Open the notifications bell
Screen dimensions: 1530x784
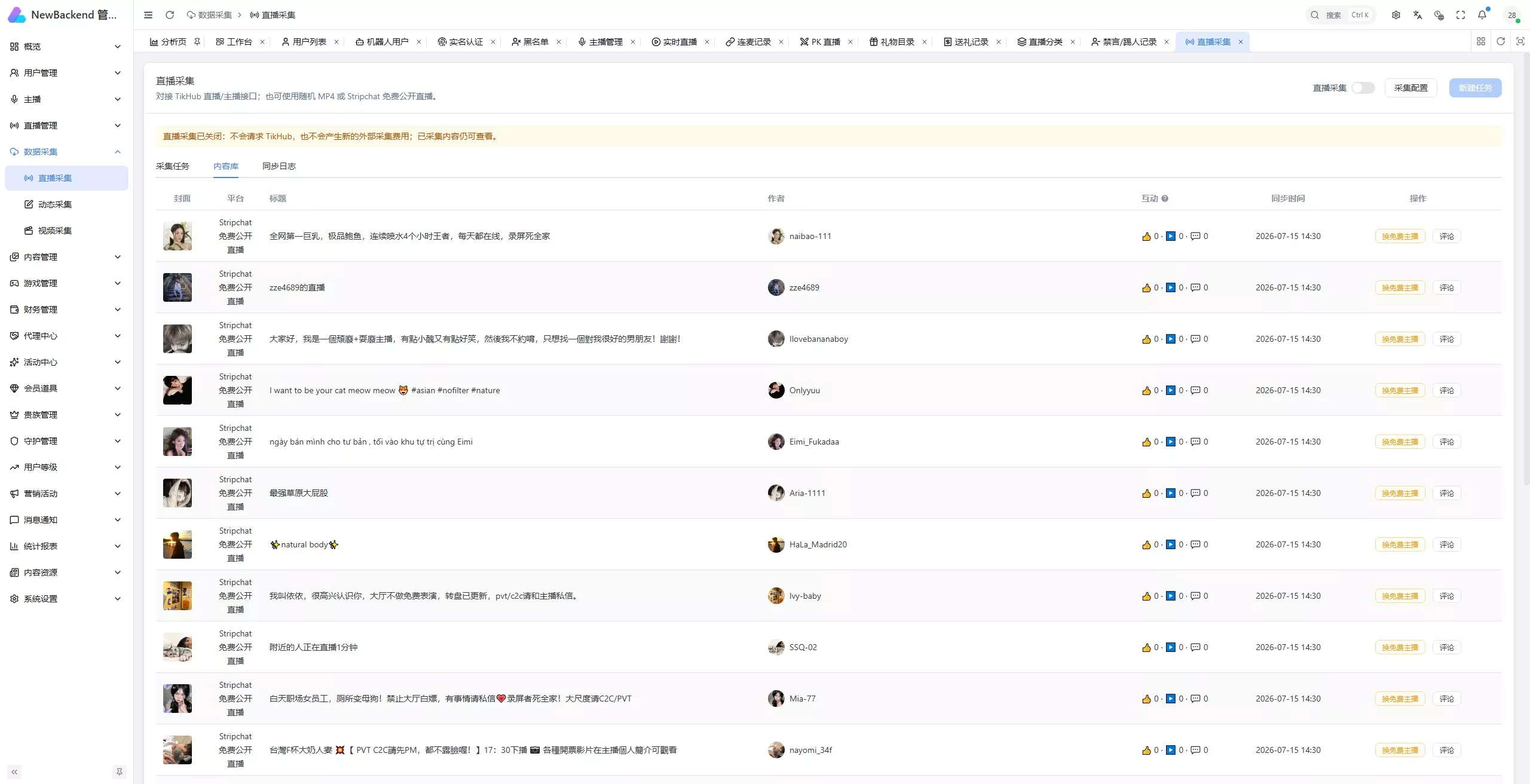[x=1482, y=15]
